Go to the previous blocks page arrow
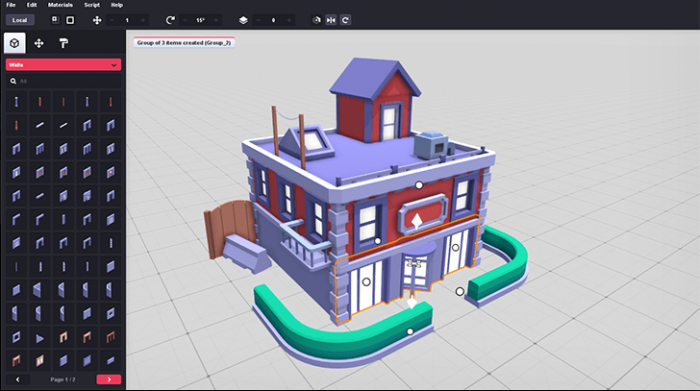This screenshot has width=700, height=391. (18, 379)
